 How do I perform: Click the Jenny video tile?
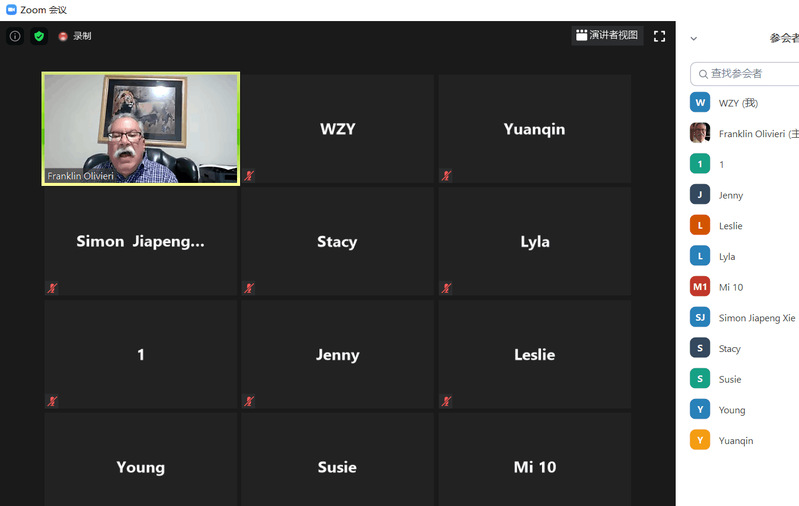(337, 354)
